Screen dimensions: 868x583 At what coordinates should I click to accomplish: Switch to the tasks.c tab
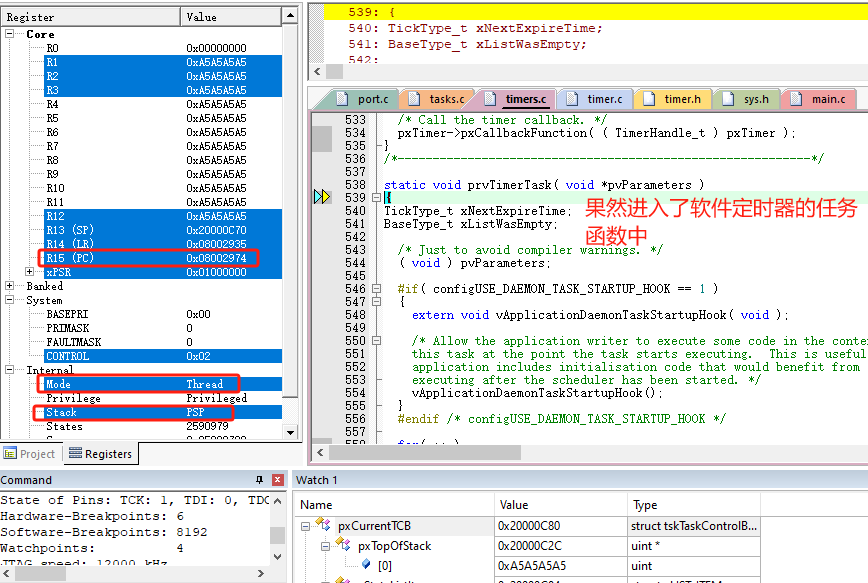(x=439, y=99)
